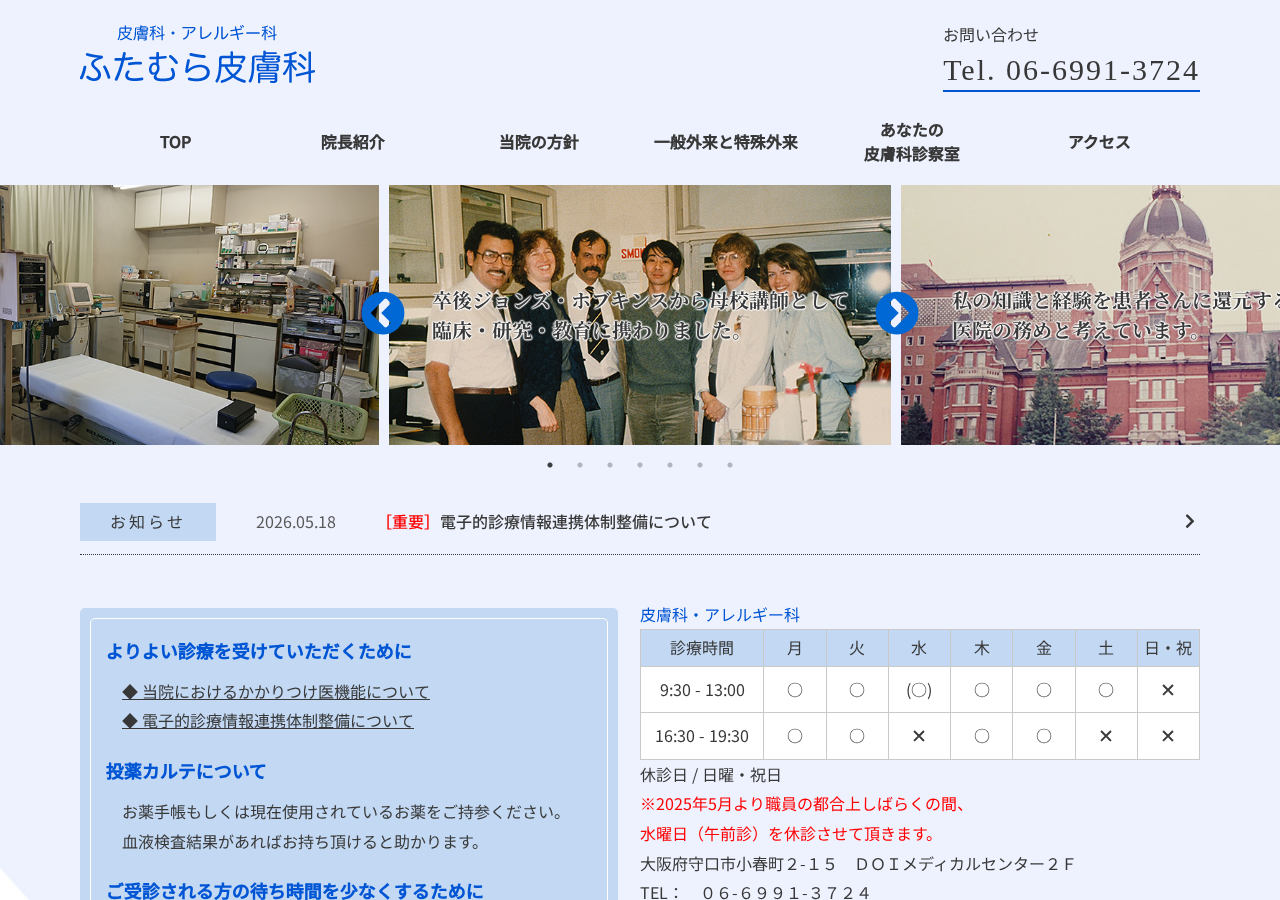This screenshot has height=900, width=1280.
Task: Click the 休診日 / 日曜・祝日 text
Action: pos(711,775)
